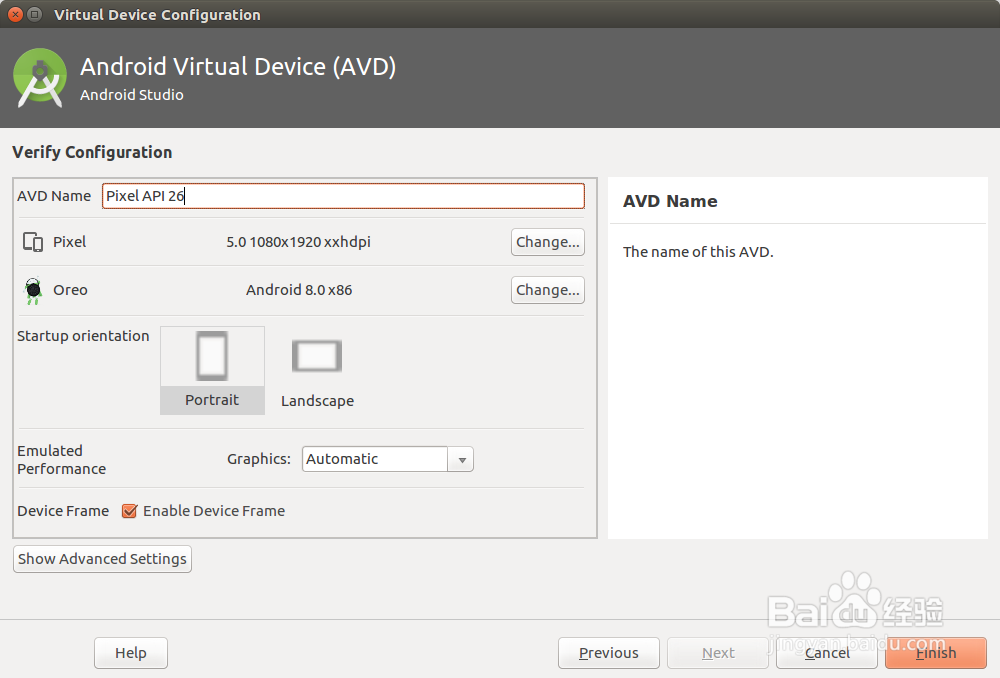Image resolution: width=1000 pixels, height=678 pixels.
Task: Select Landscape startup orientation
Action: coord(317,373)
